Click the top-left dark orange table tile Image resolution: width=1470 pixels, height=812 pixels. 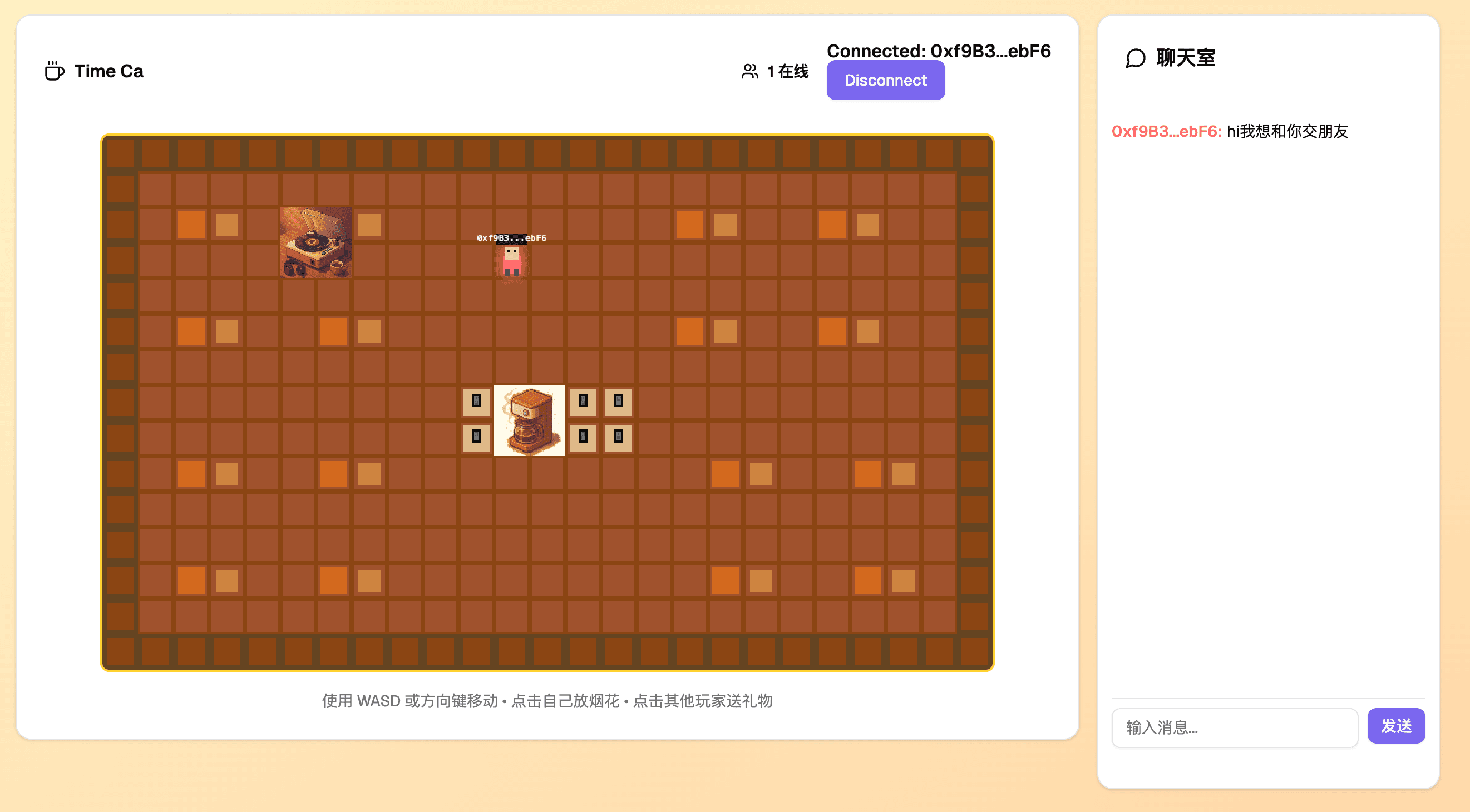click(191, 224)
